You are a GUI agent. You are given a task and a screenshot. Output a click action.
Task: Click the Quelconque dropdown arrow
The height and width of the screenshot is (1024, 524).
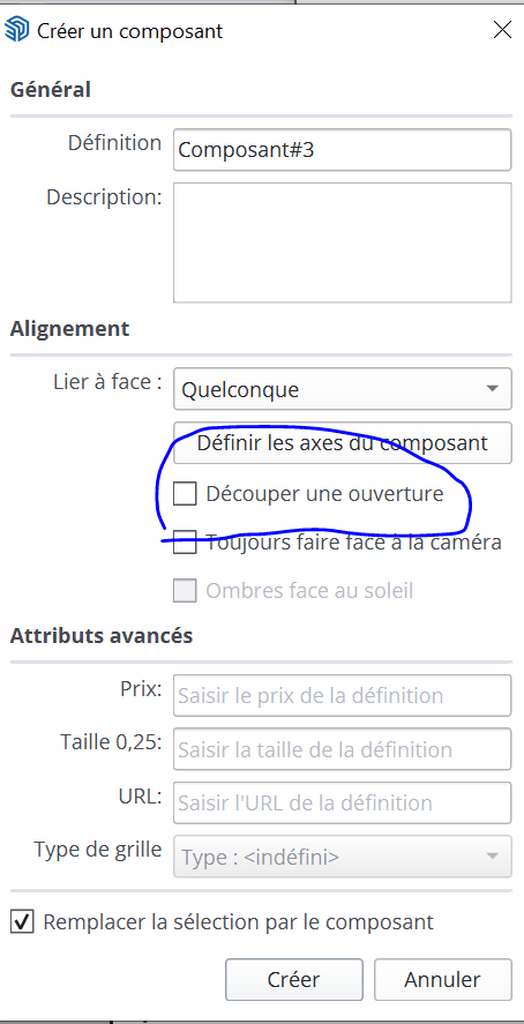(492, 389)
